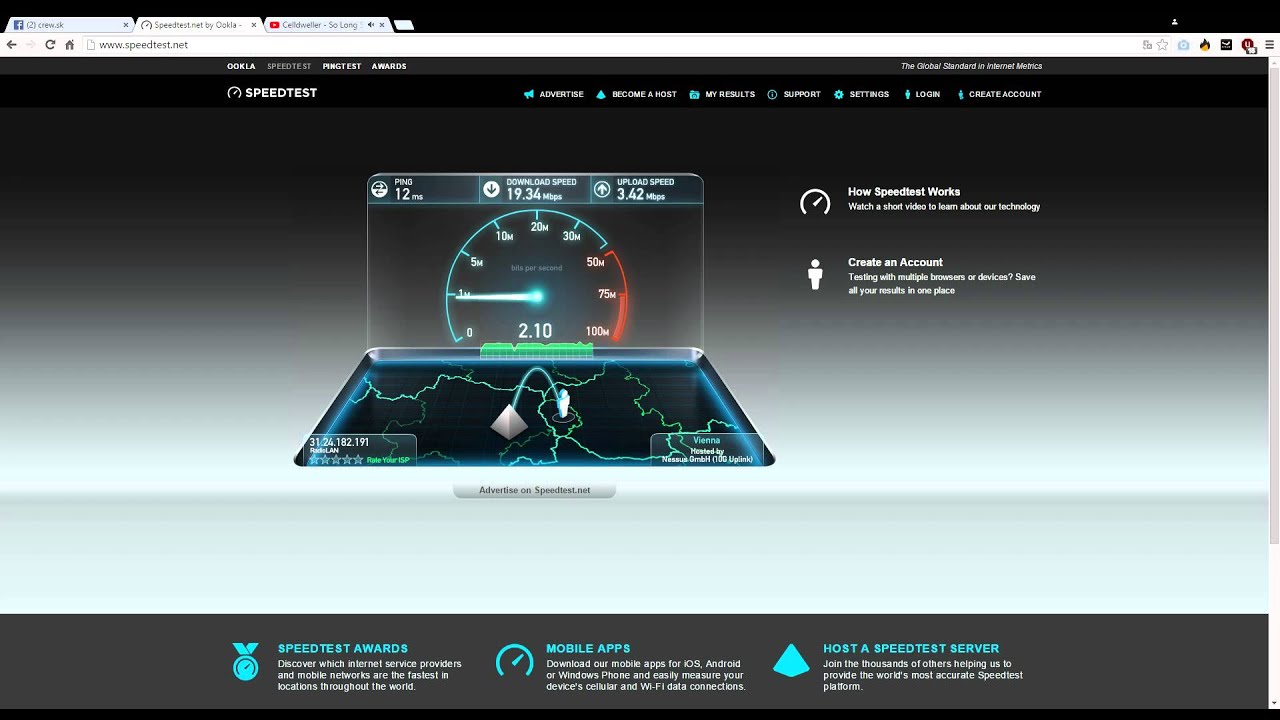Click the Host a Speedtest Server triangle icon
The width and height of the screenshot is (1280, 720).
tap(791, 660)
